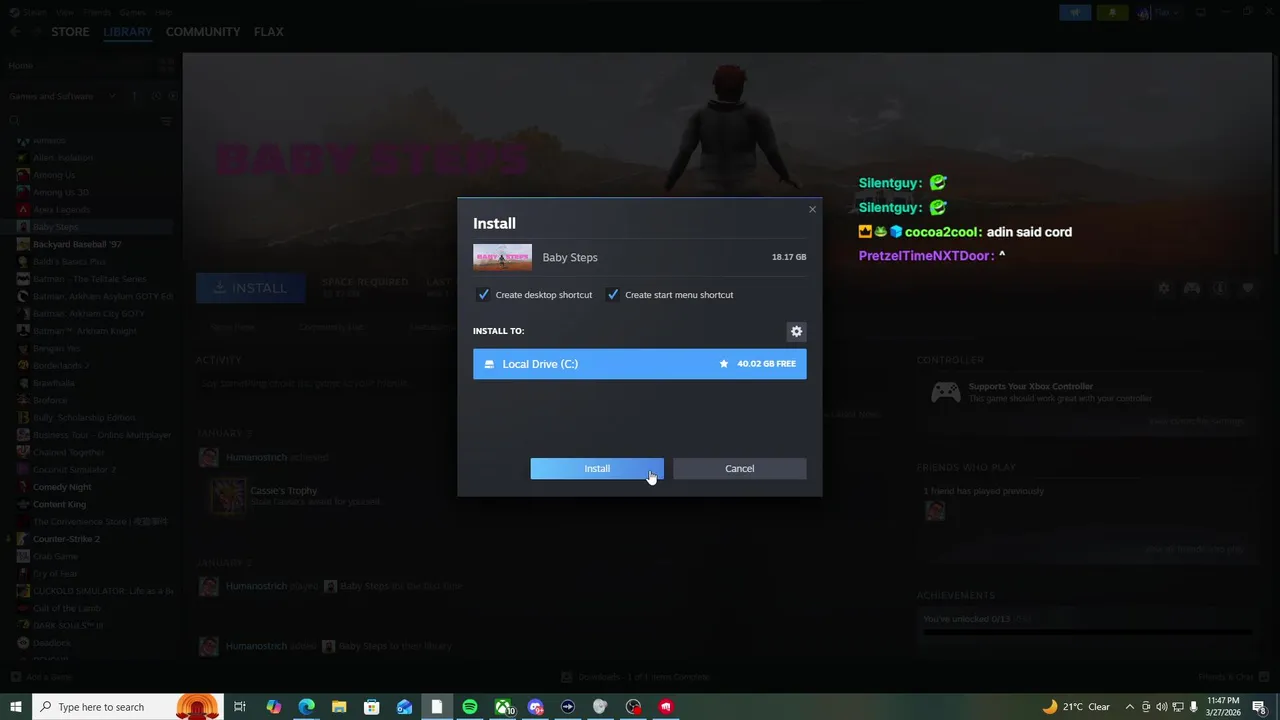Select Local Drive (C:) as install location
The height and width of the screenshot is (720, 1280).
point(639,364)
